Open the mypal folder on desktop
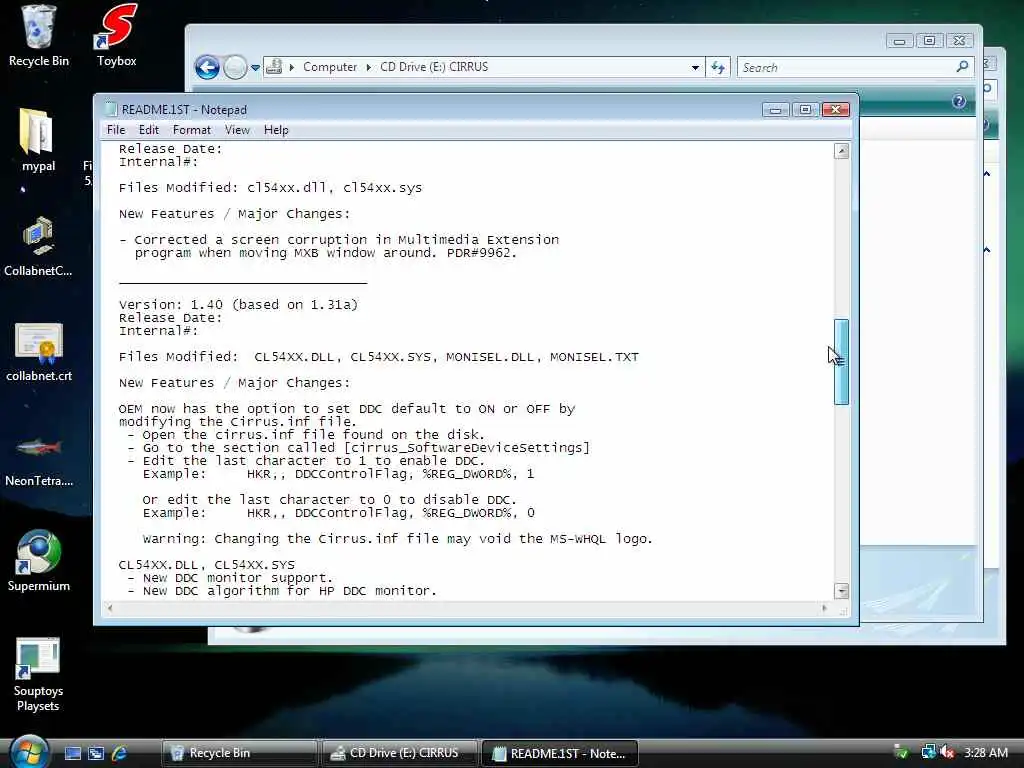This screenshot has width=1024, height=768. point(38,139)
